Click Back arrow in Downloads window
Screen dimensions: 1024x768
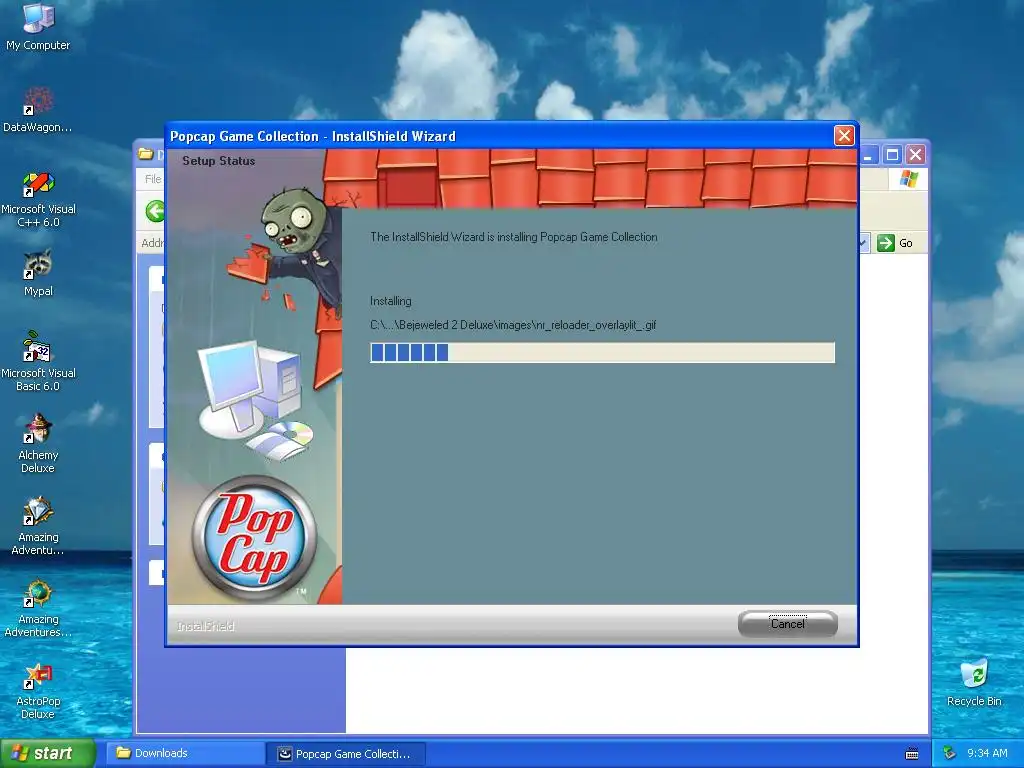point(154,212)
